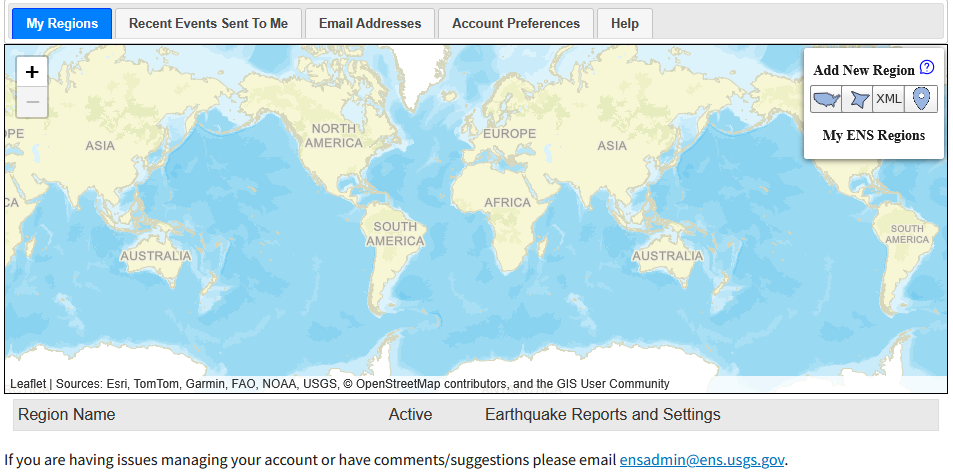953x473 pixels.
Task: Switch to My Regions tab
Action: [62, 24]
